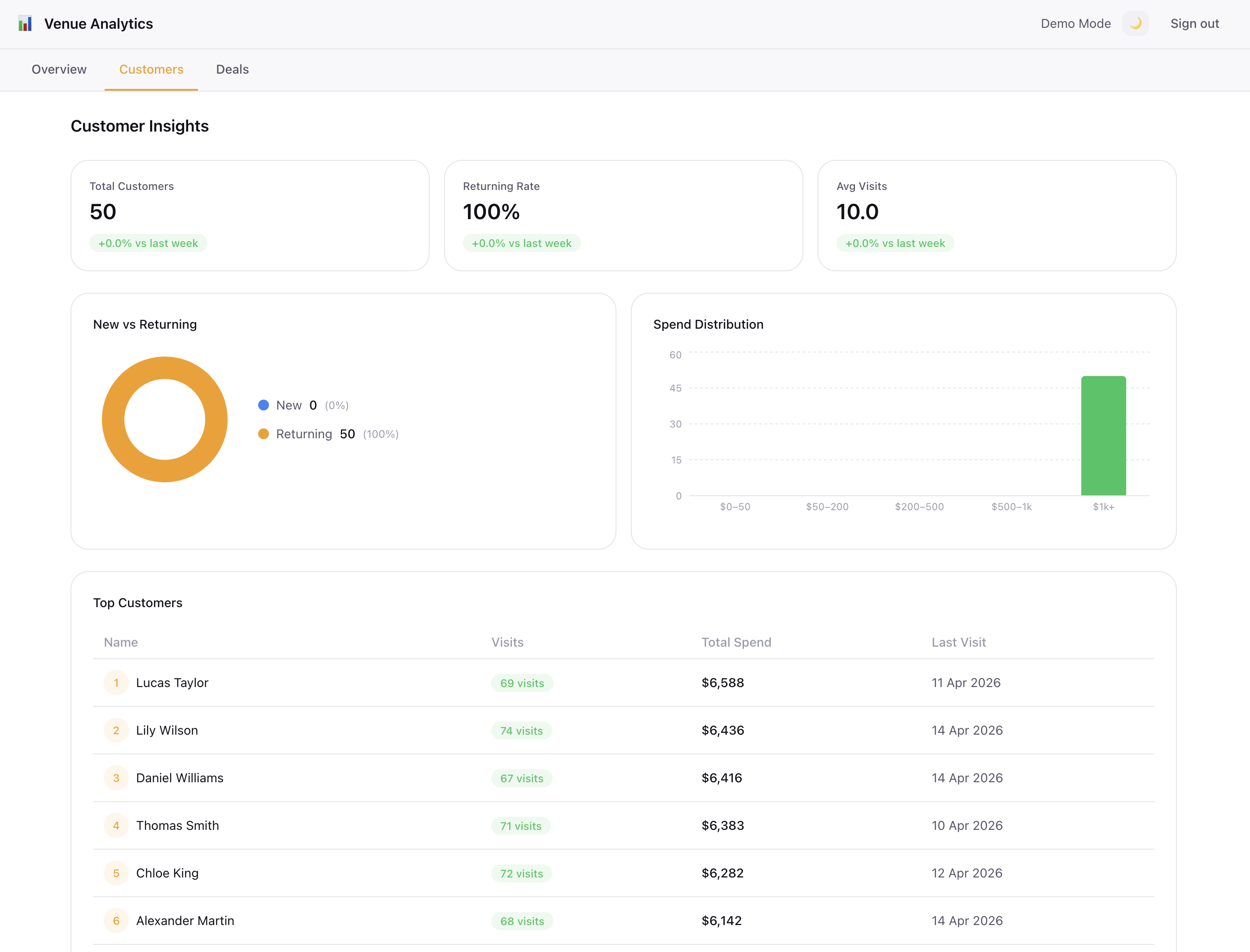
Task: Click the green $1k+ spend bar
Action: (1103, 436)
